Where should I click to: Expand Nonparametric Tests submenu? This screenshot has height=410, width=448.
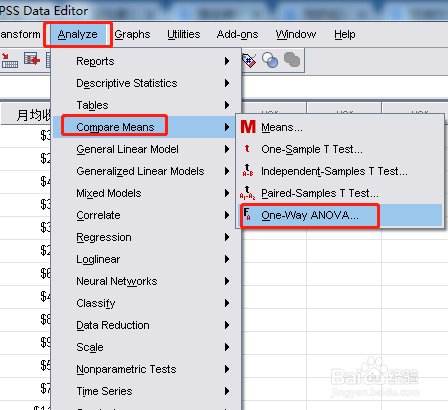(x=147, y=369)
